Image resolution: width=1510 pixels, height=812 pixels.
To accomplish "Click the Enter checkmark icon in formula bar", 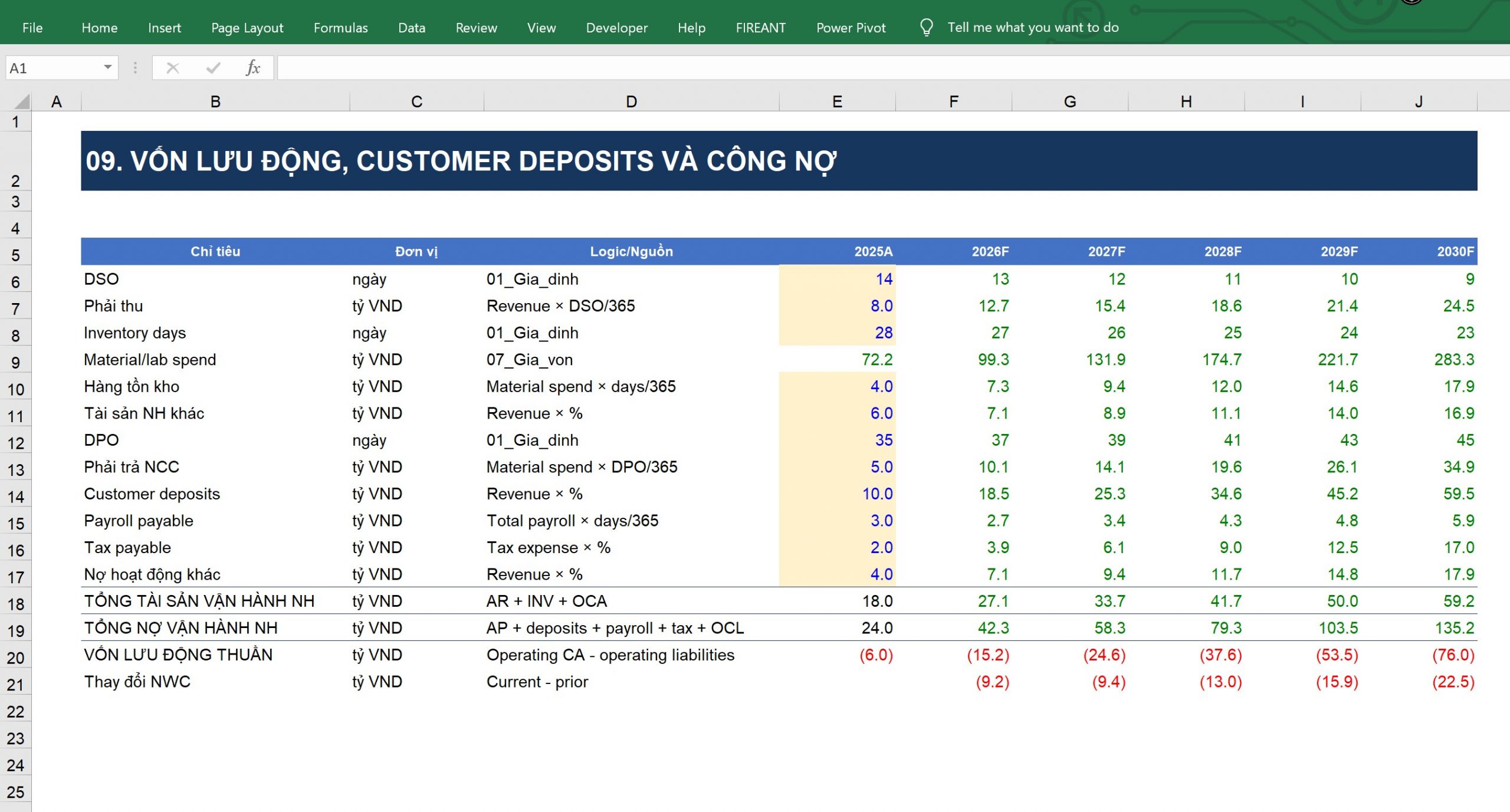I will click(x=213, y=68).
